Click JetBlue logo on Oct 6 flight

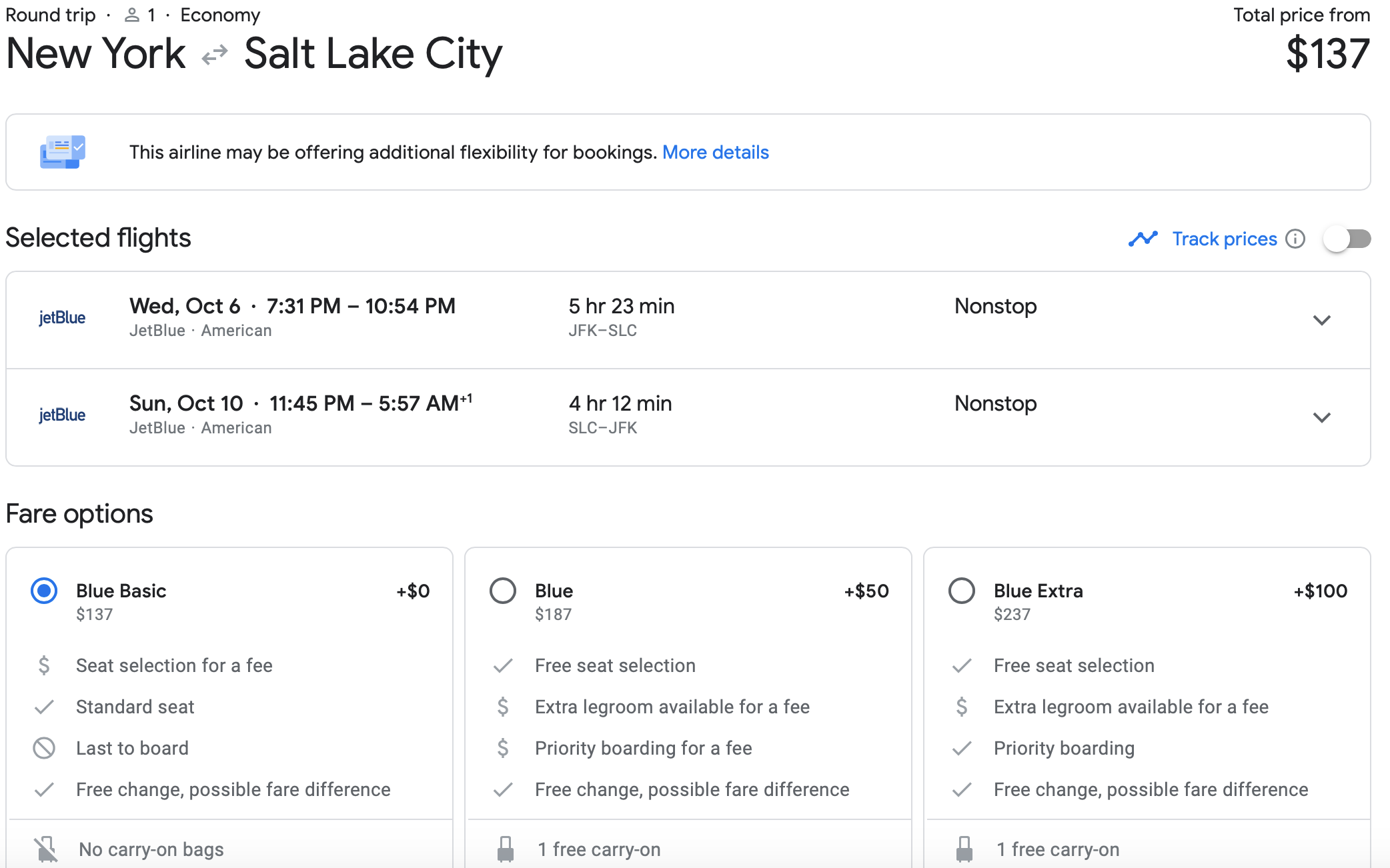tap(62, 318)
